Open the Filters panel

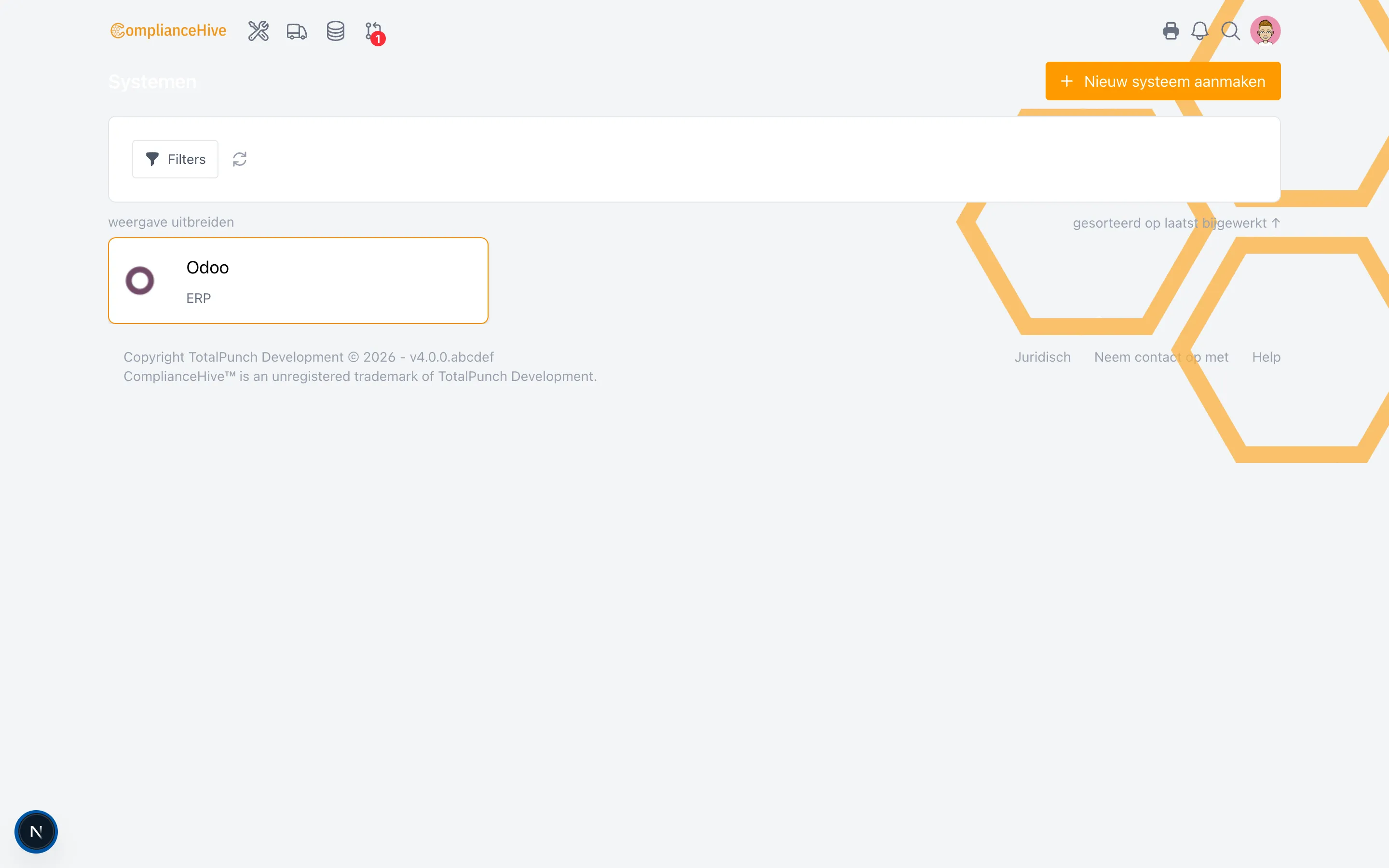click(175, 159)
